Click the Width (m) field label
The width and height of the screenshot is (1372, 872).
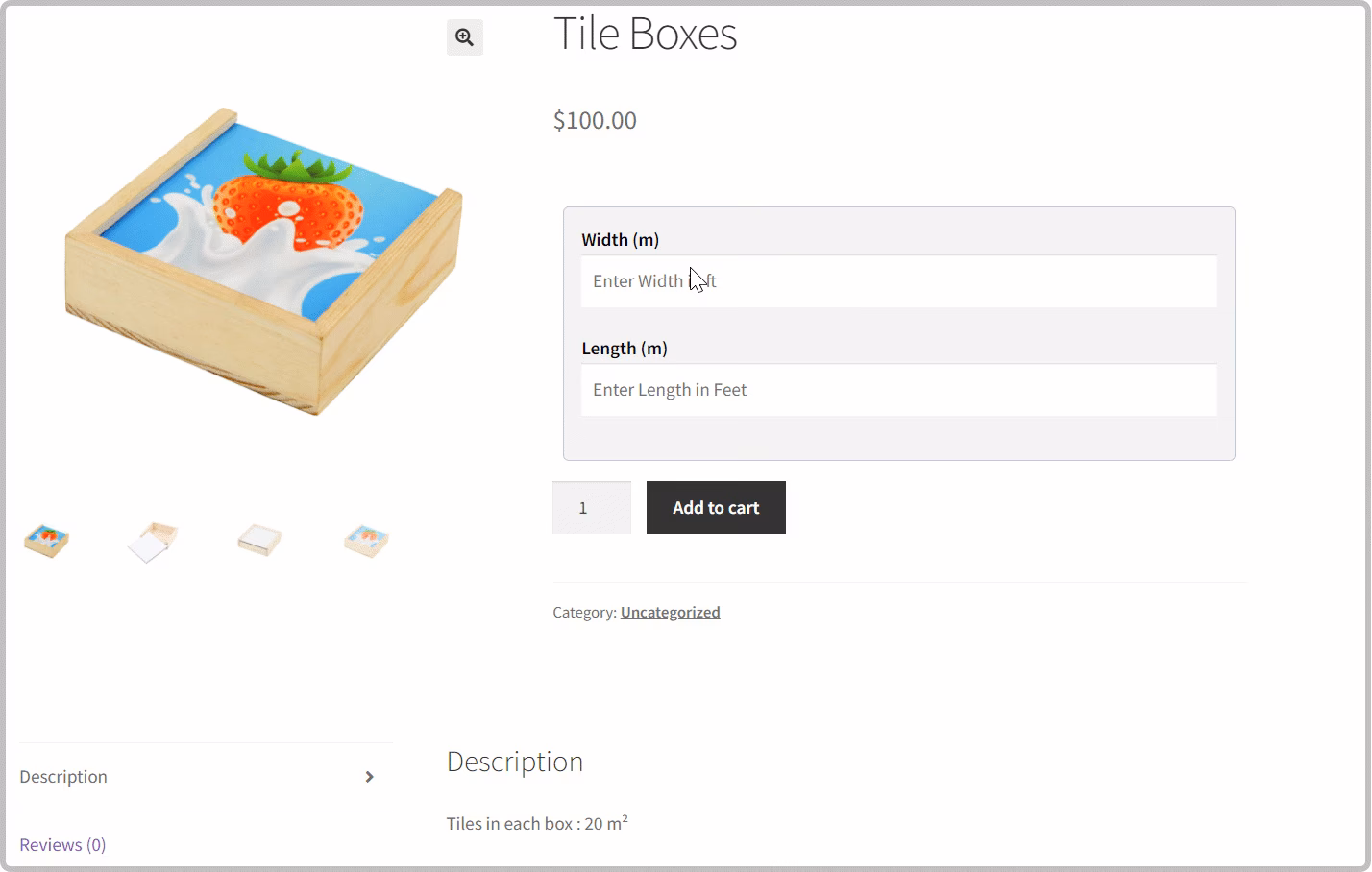tap(620, 240)
